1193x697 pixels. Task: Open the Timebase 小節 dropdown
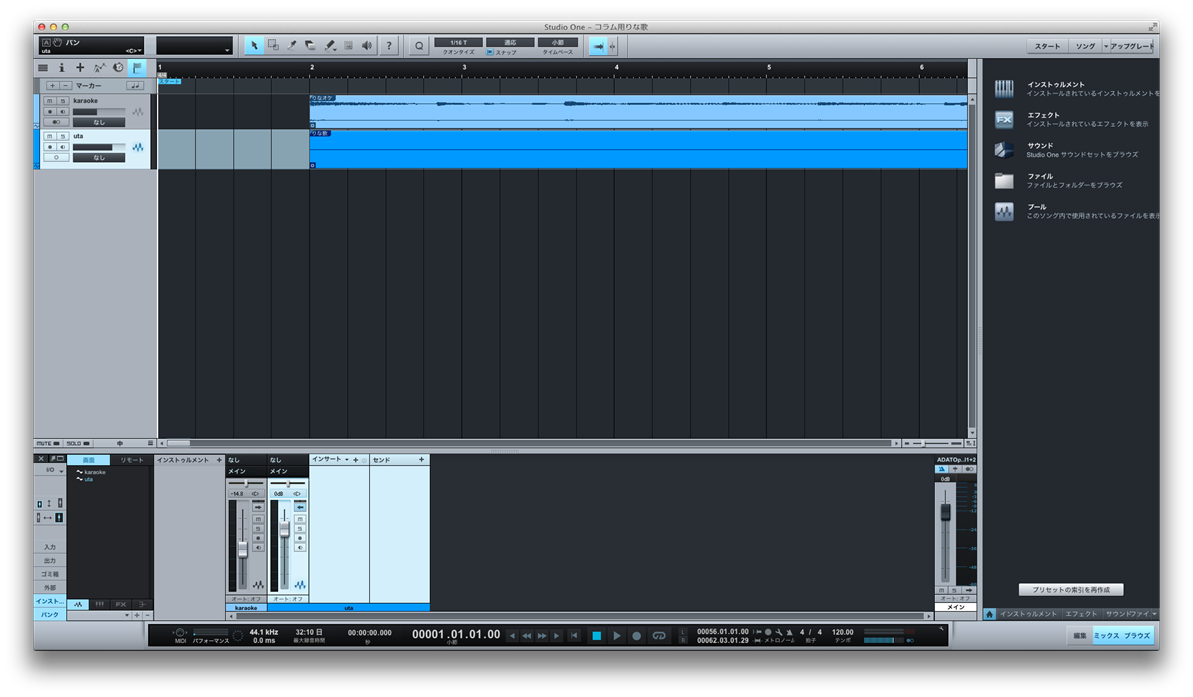[x=558, y=42]
